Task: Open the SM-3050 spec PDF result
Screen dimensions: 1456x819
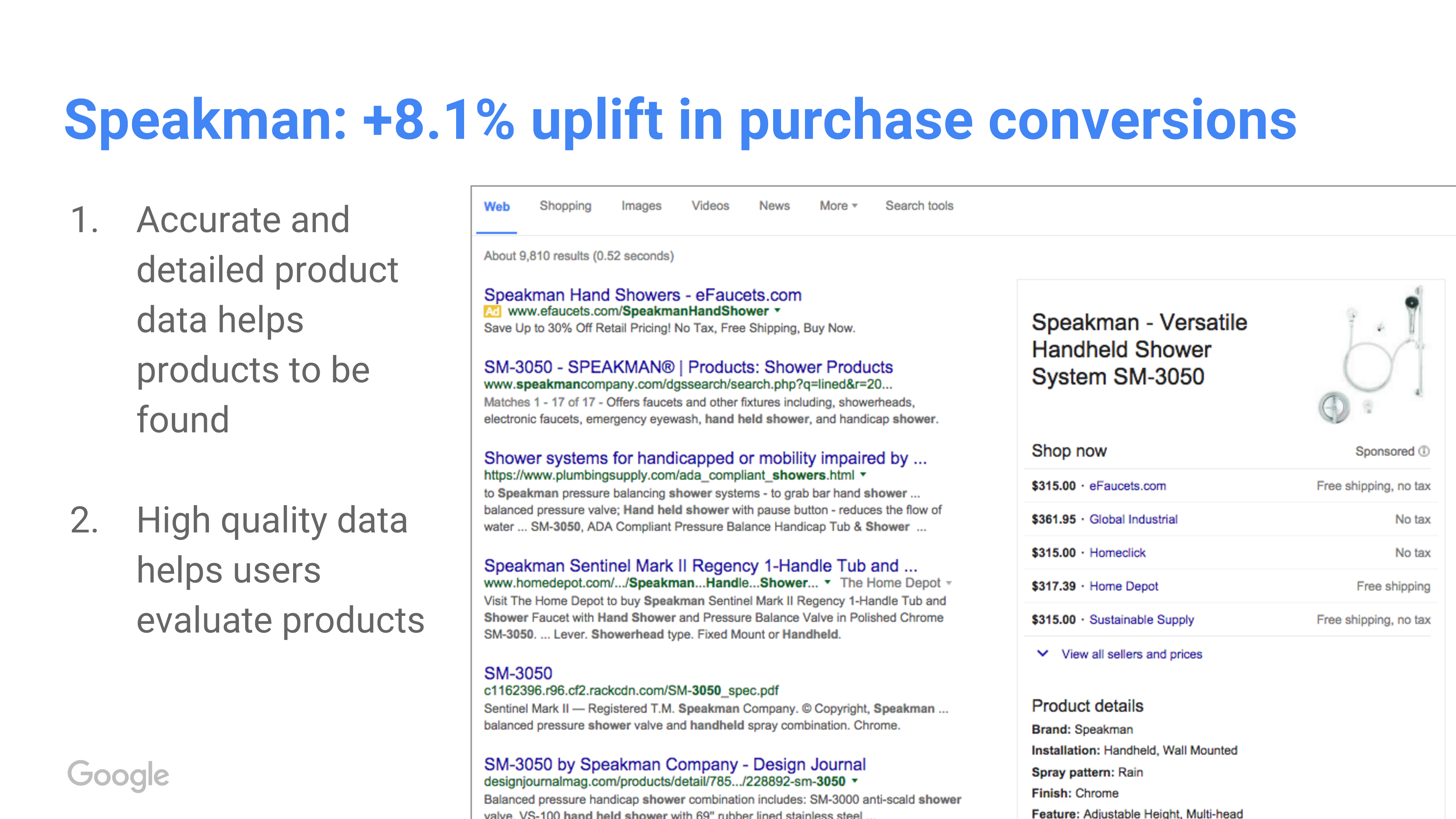Action: tap(518, 673)
